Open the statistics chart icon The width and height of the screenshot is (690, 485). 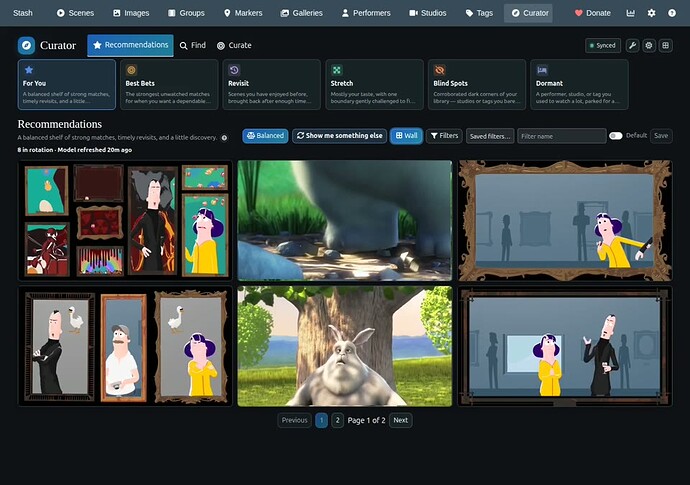(x=631, y=13)
